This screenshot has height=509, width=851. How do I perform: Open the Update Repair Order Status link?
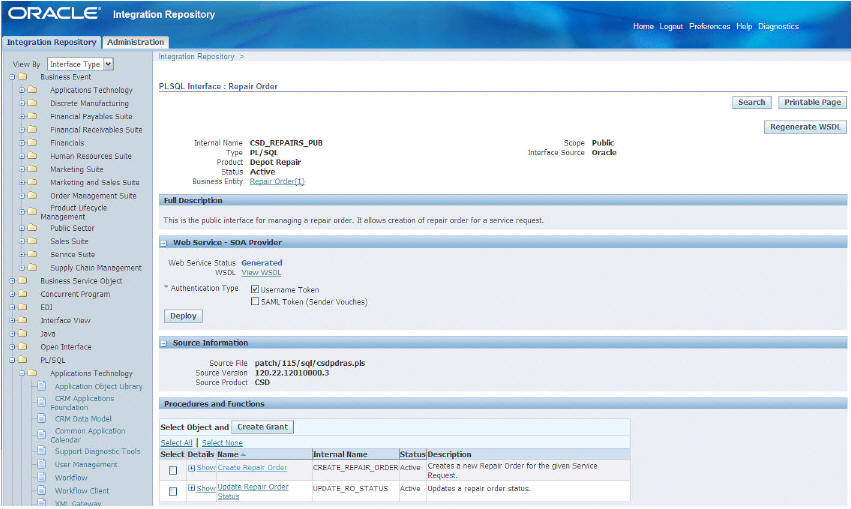[x=253, y=491]
